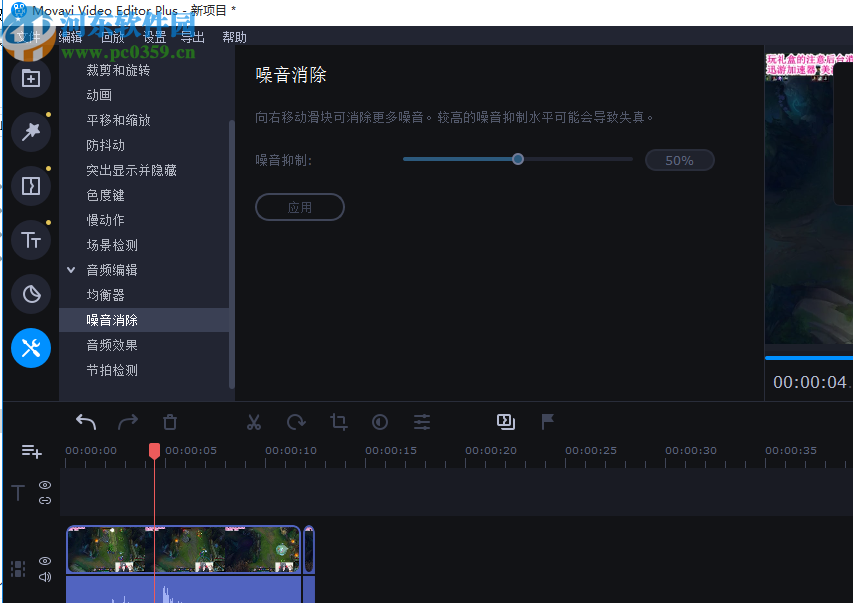The width and height of the screenshot is (853, 603).
Task: Select the Split tool (scissors icon)
Action: tap(253, 421)
